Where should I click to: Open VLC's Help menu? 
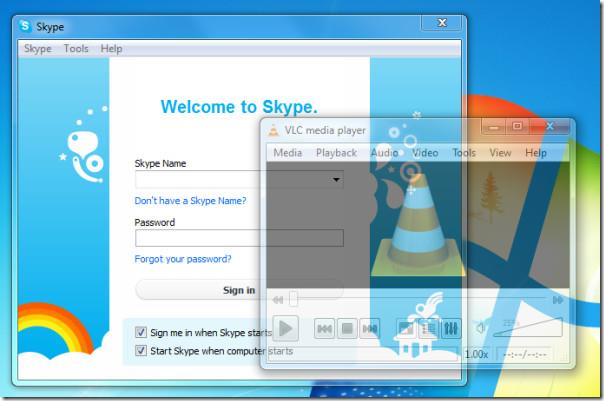point(536,153)
